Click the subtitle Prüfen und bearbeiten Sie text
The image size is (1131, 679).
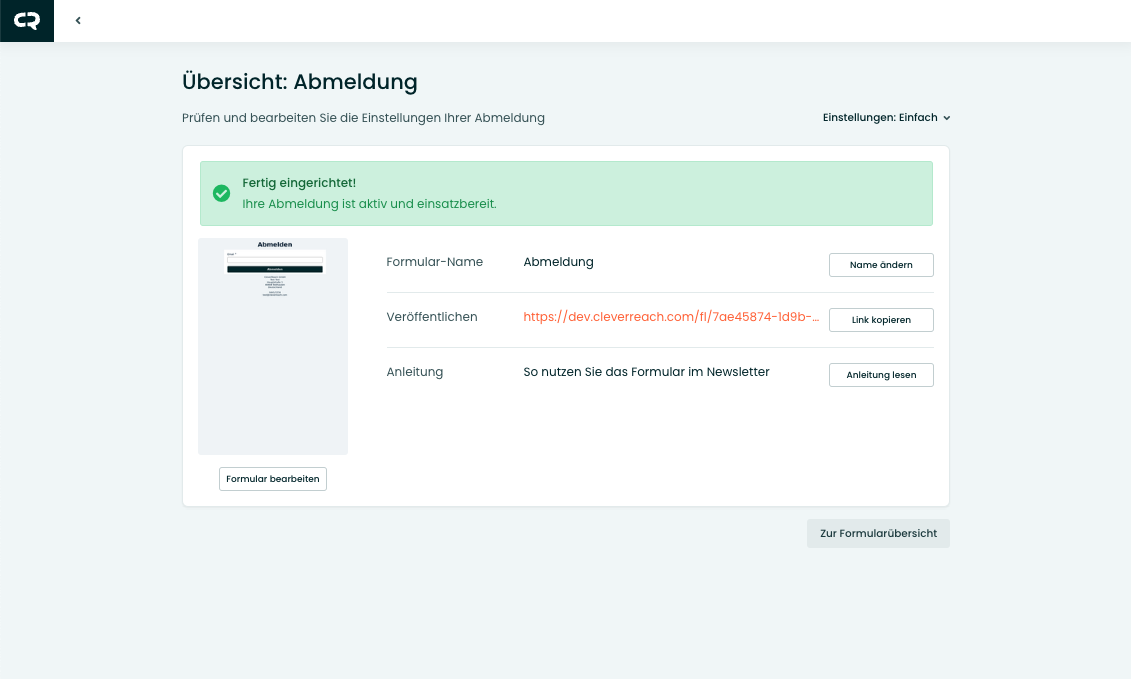(x=363, y=118)
